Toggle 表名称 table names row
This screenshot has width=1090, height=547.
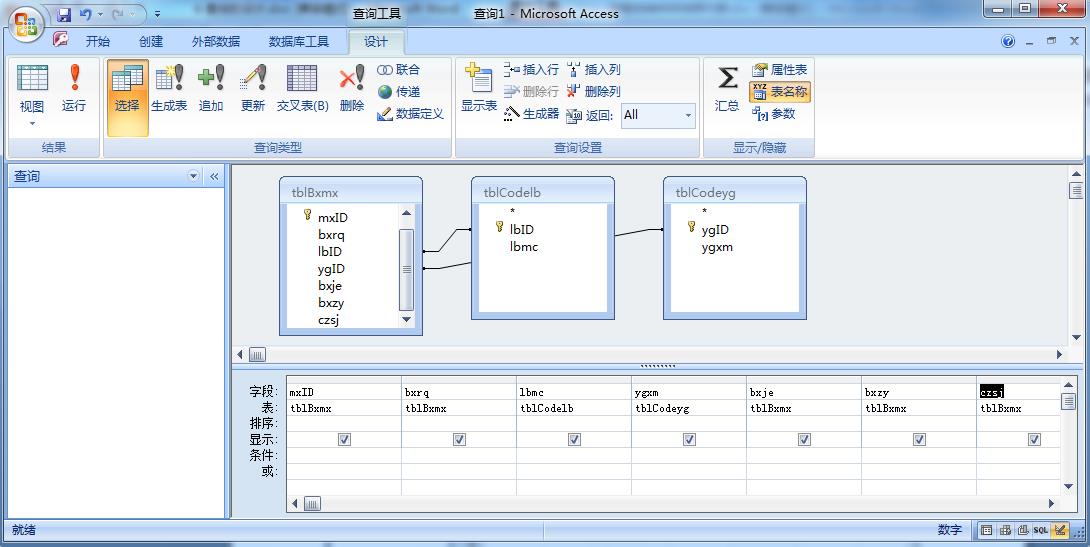779,92
